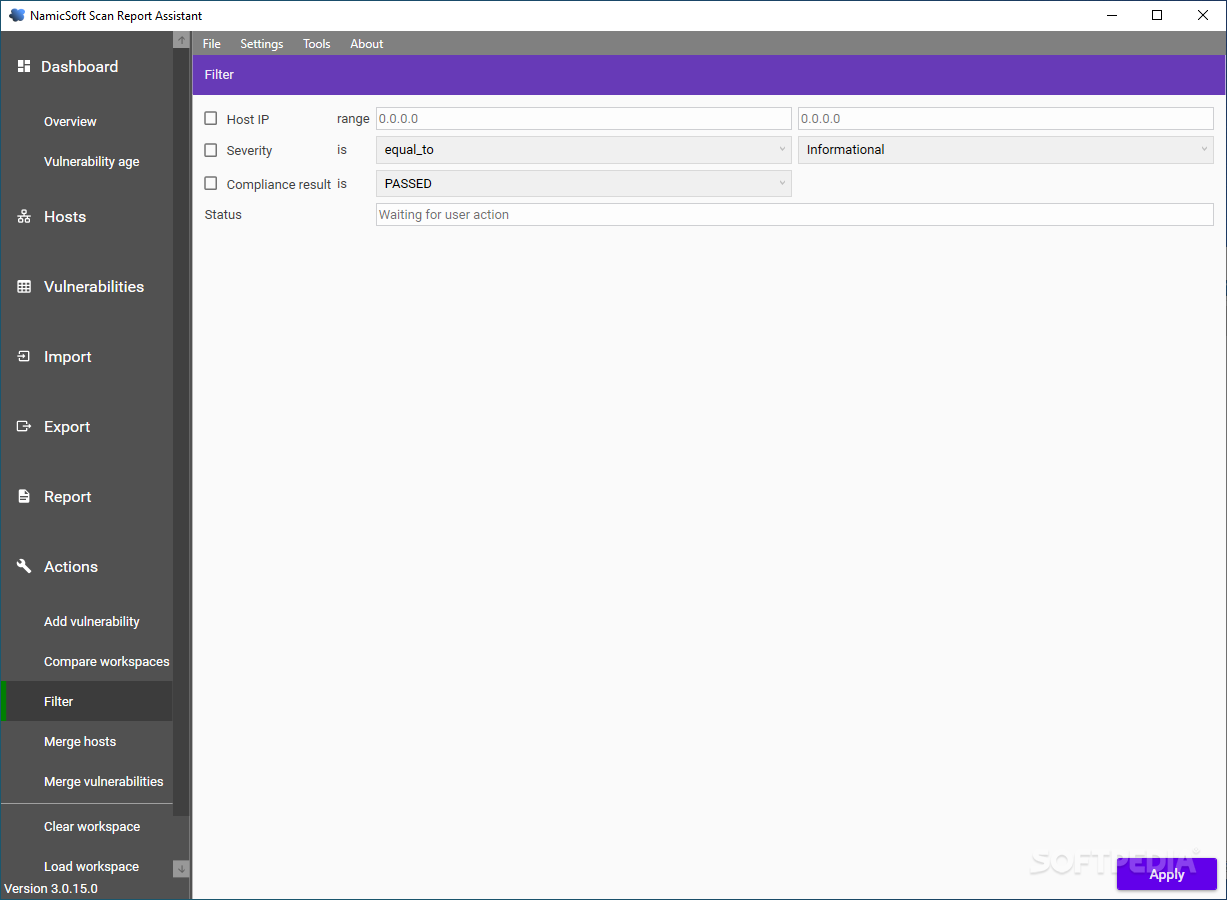Click the Status text field
Image resolution: width=1227 pixels, height=900 pixels.
[795, 214]
